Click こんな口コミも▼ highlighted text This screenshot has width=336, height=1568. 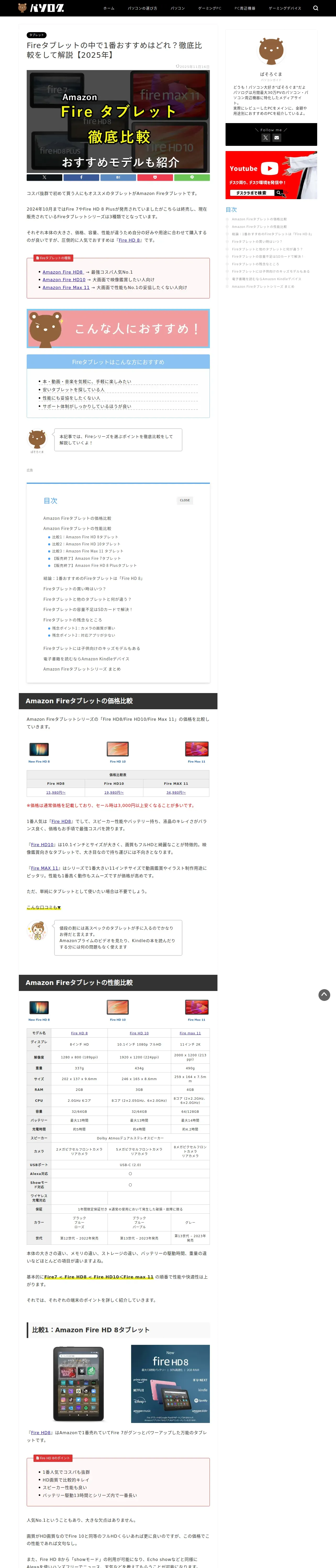click(x=44, y=908)
